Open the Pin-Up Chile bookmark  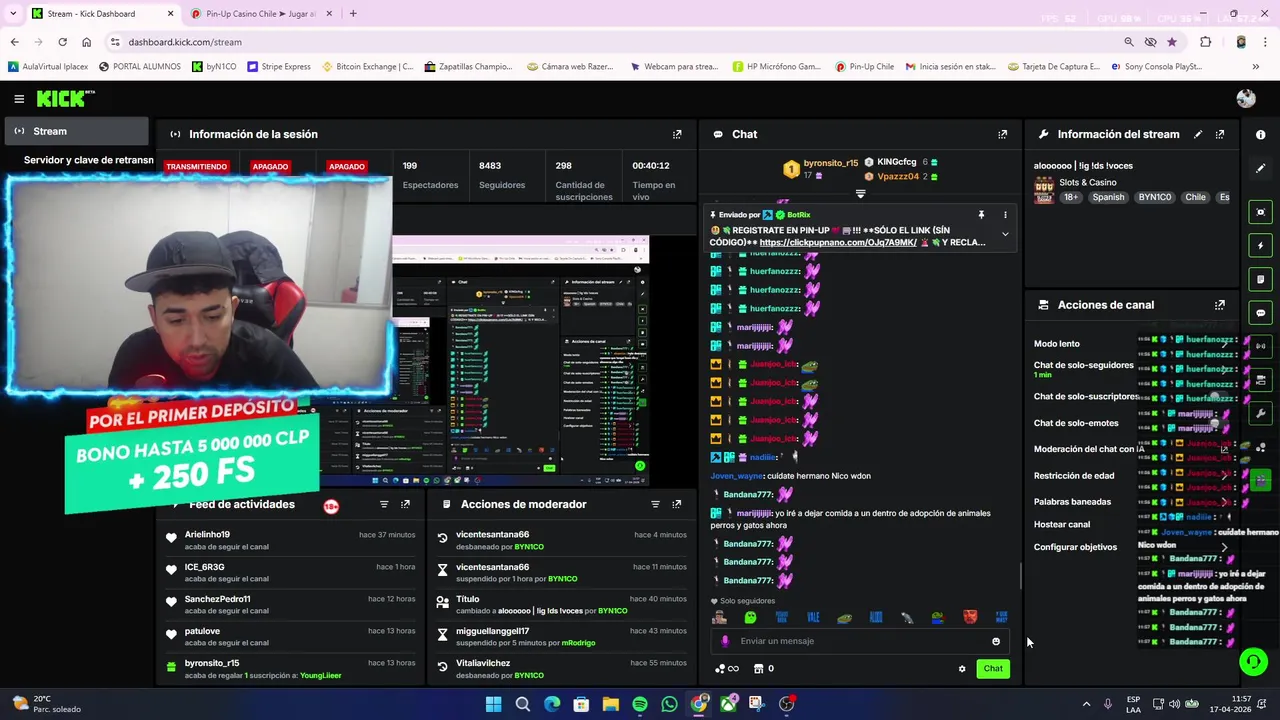(x=864, y=67)
